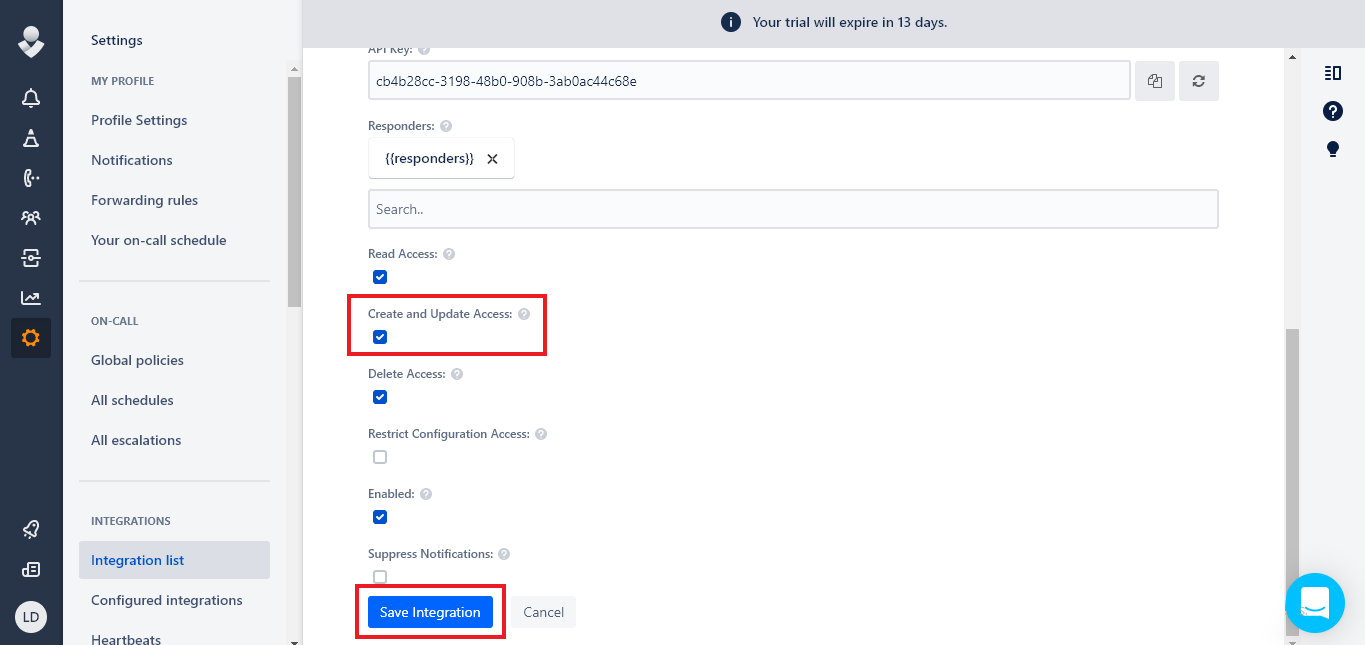
Task: Open the live chat bubble
Action: point(1314,603)
